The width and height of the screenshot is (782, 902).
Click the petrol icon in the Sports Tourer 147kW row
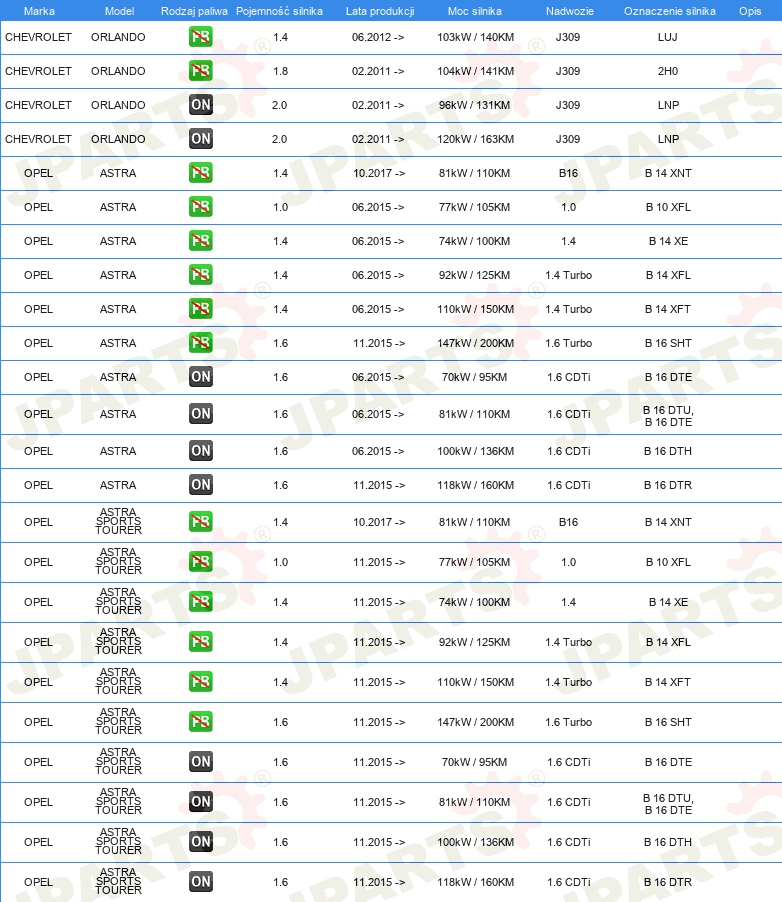click(200, 721)
